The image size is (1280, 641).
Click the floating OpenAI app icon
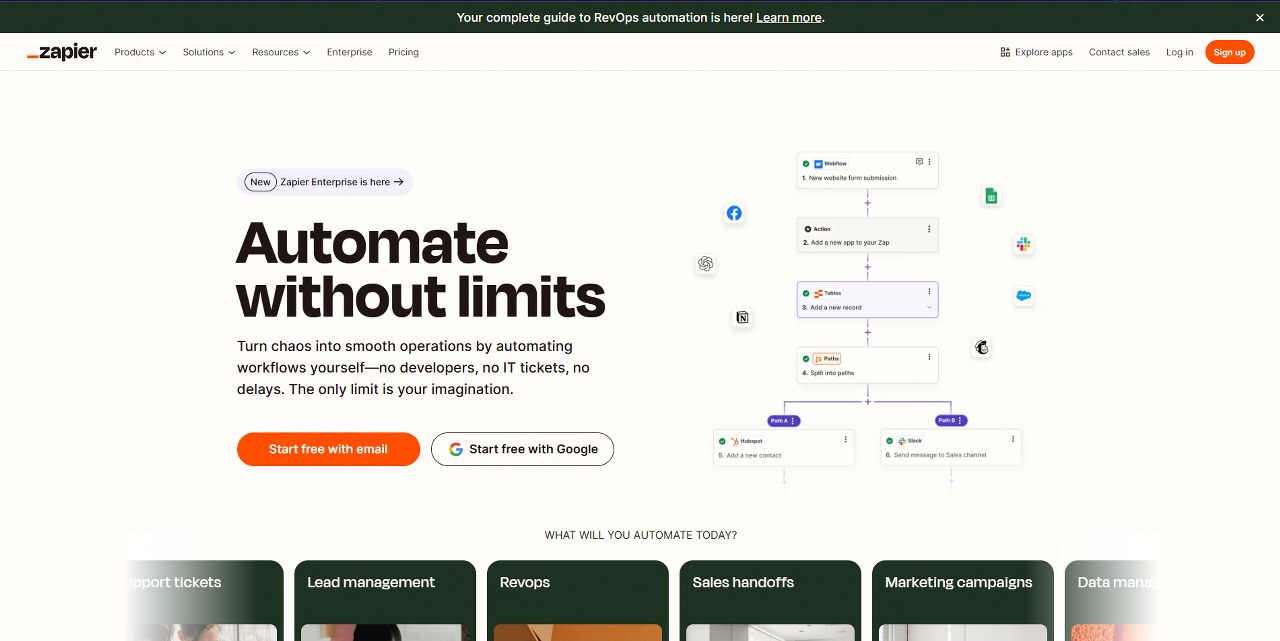706,264
